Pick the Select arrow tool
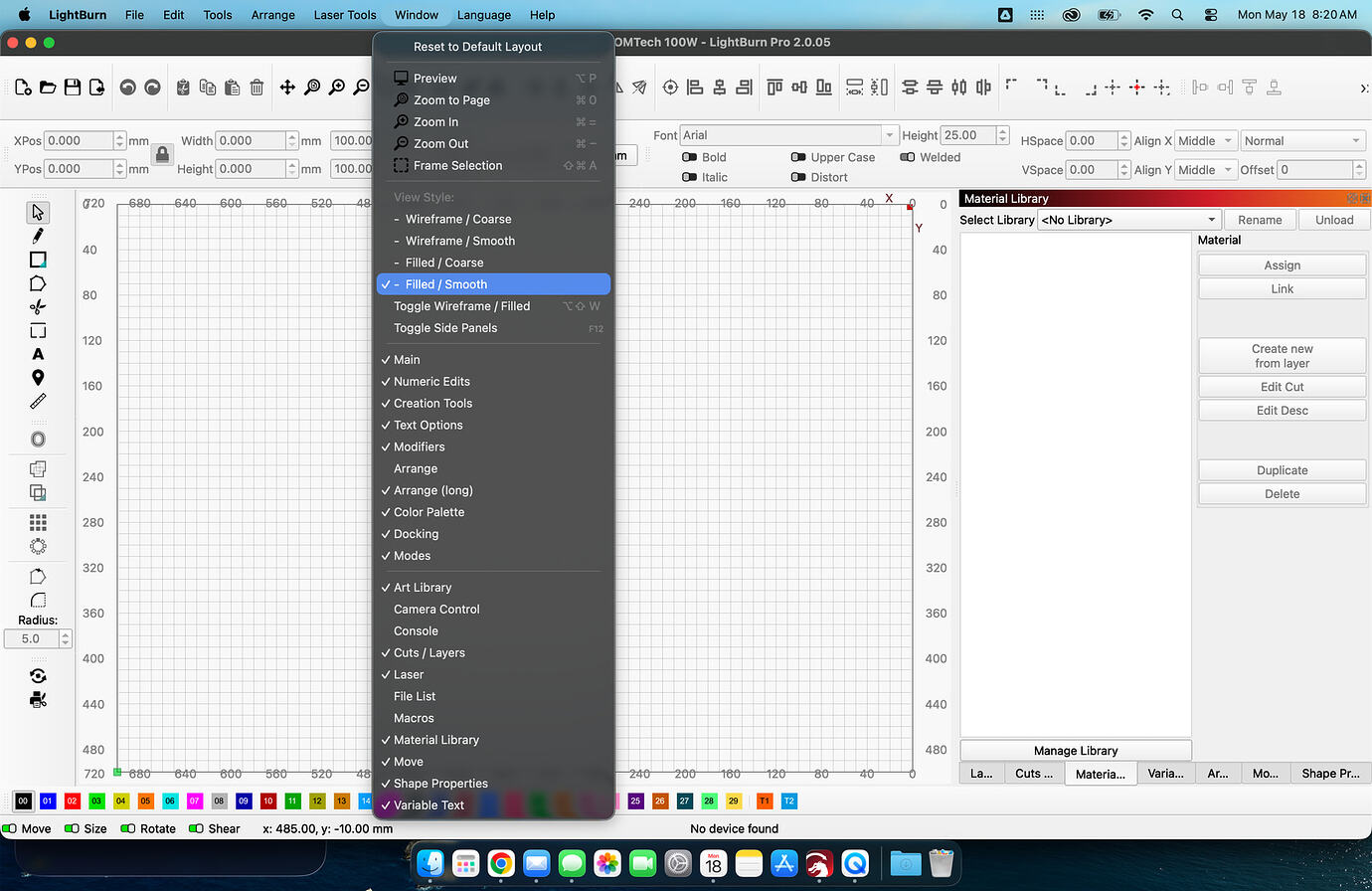 38,212
